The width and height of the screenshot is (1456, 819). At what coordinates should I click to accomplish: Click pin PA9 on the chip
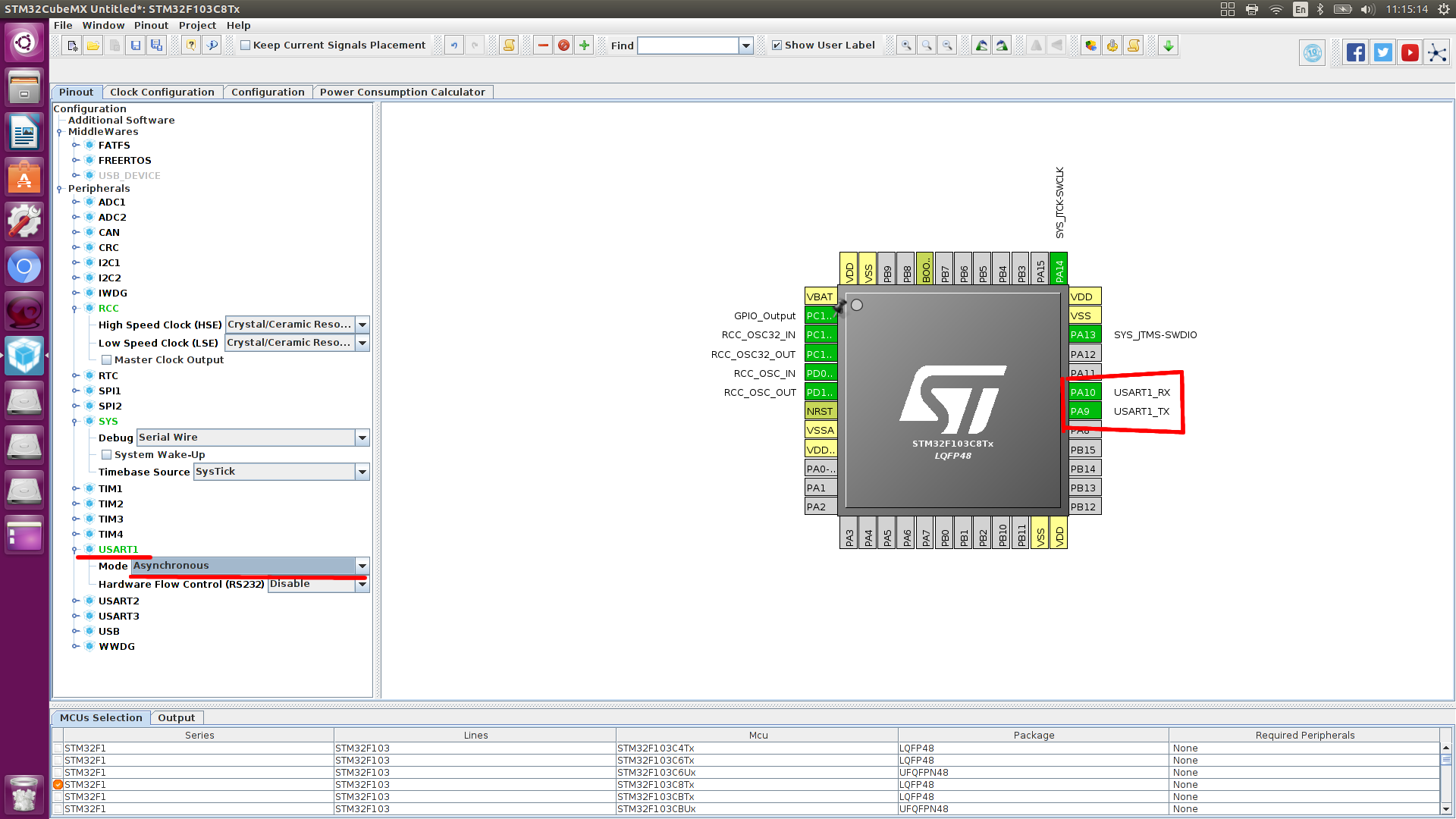(1085, 411)
